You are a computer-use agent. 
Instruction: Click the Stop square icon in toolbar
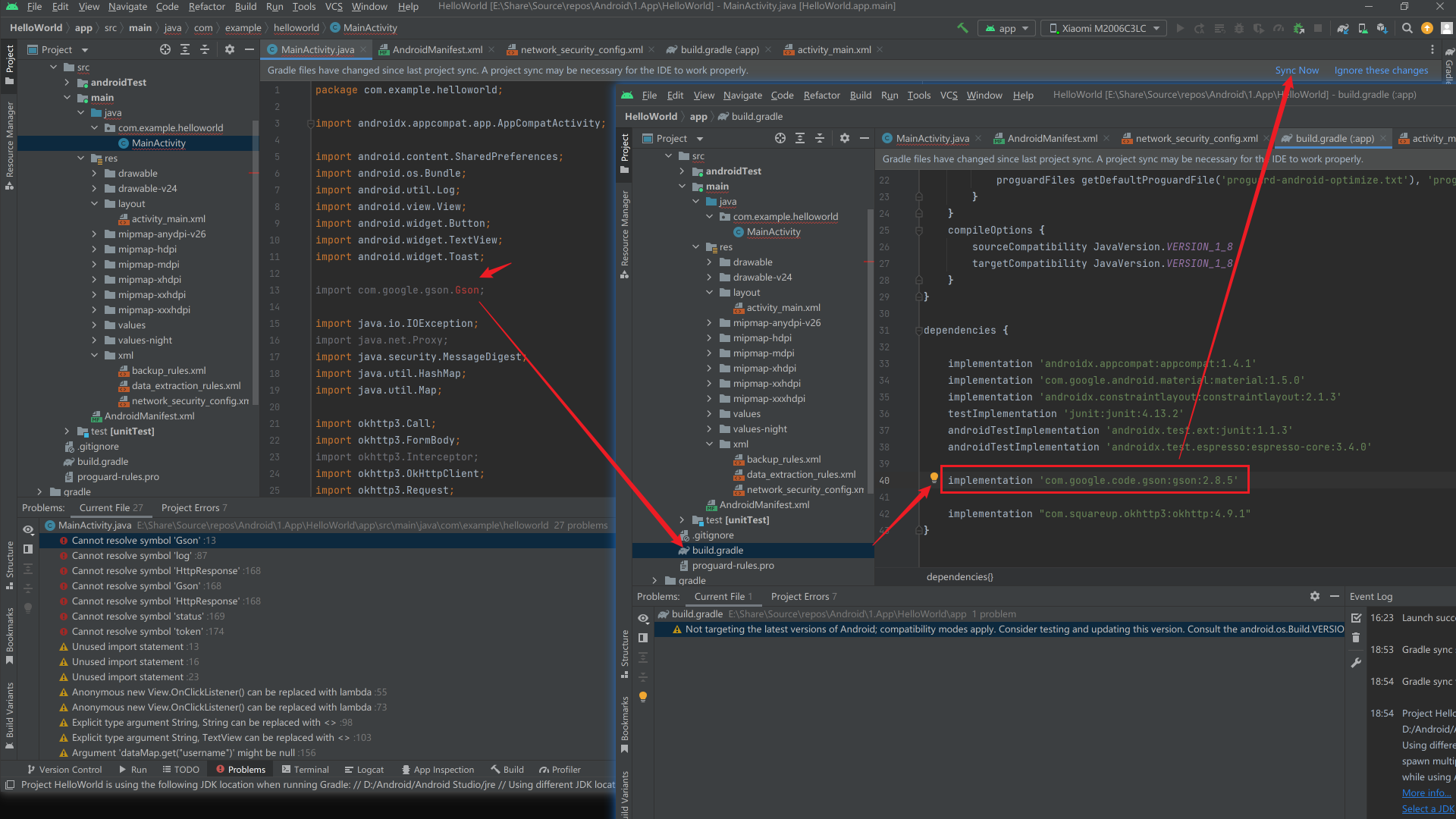click(x=1318, y=28)
